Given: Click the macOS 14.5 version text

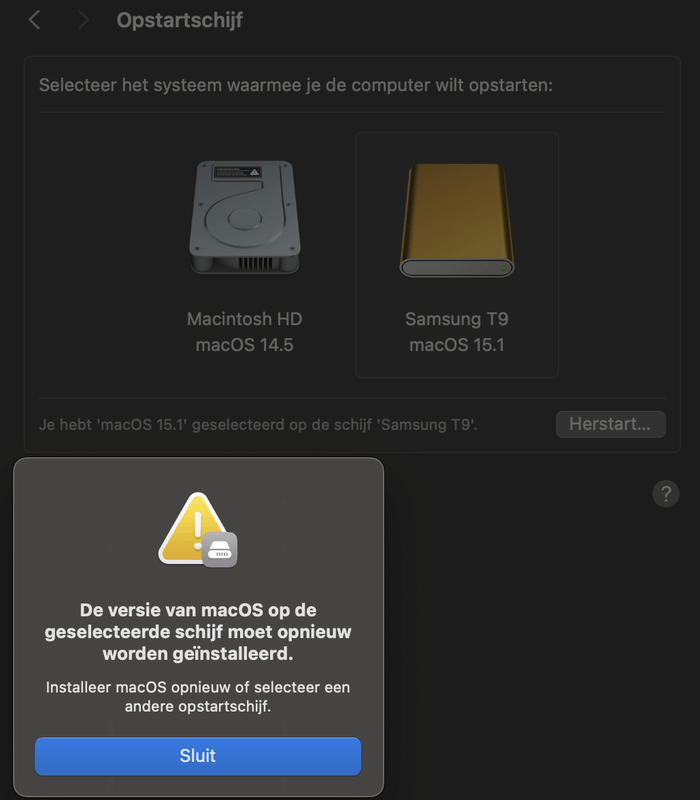Looking at the screenshot, I should click(244, 345).
